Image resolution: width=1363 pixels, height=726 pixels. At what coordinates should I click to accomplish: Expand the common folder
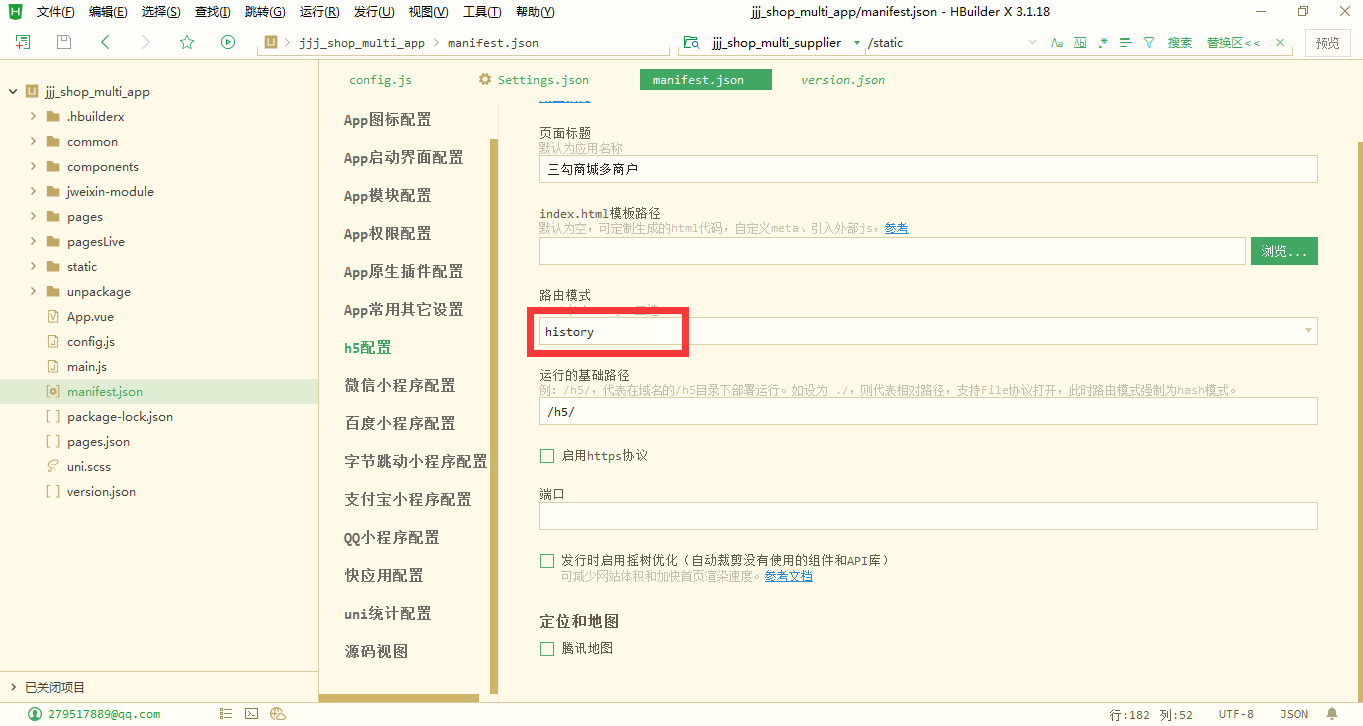33,142
